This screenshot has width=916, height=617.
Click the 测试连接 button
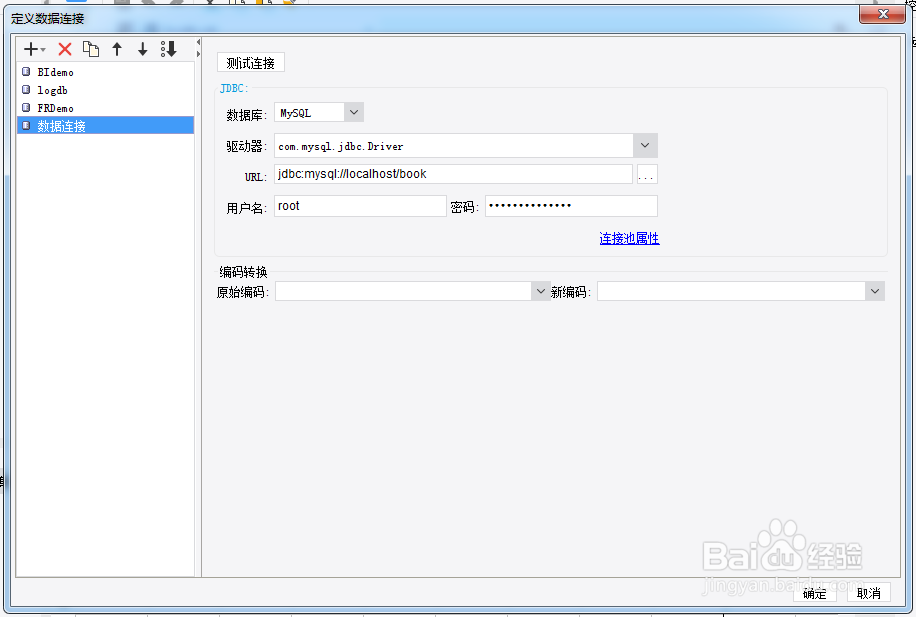(251, 63)
